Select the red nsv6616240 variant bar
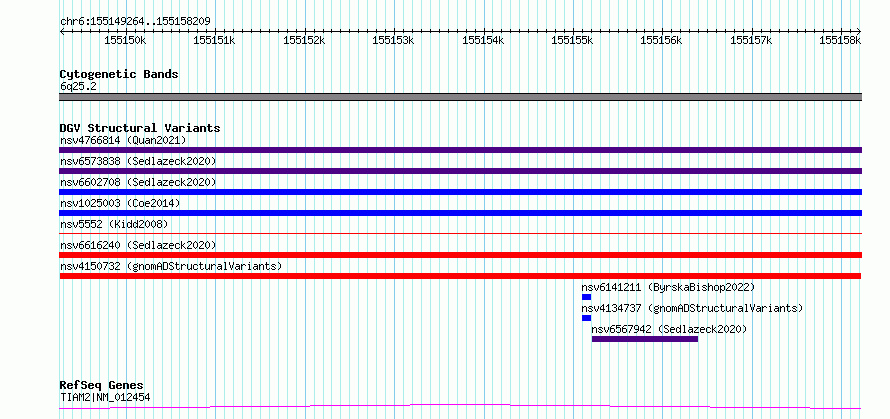The image size is (890, 419). [x=460, y=255]
